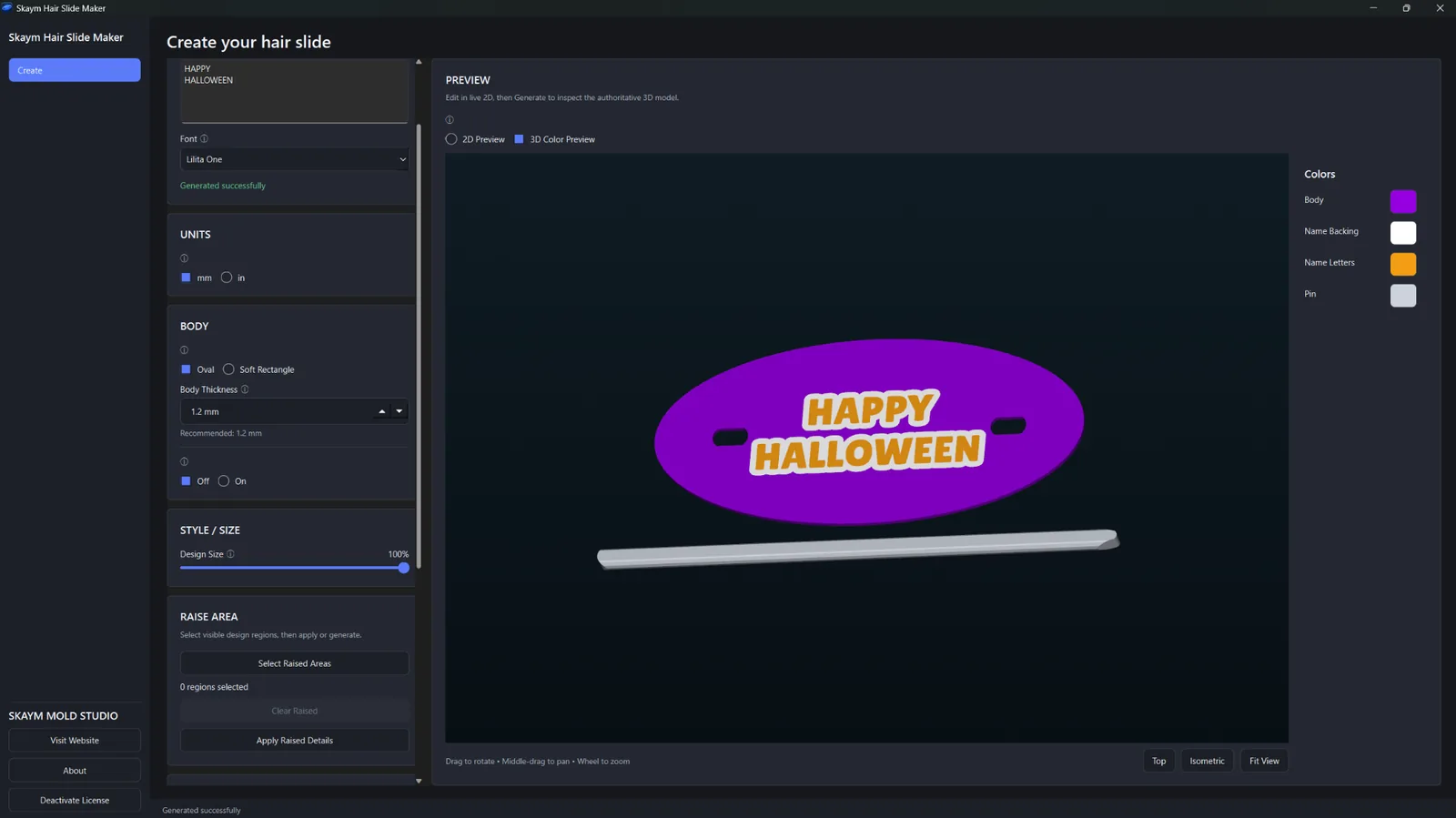Click the info icon beside Body Thickness

[x=245, y=389]
